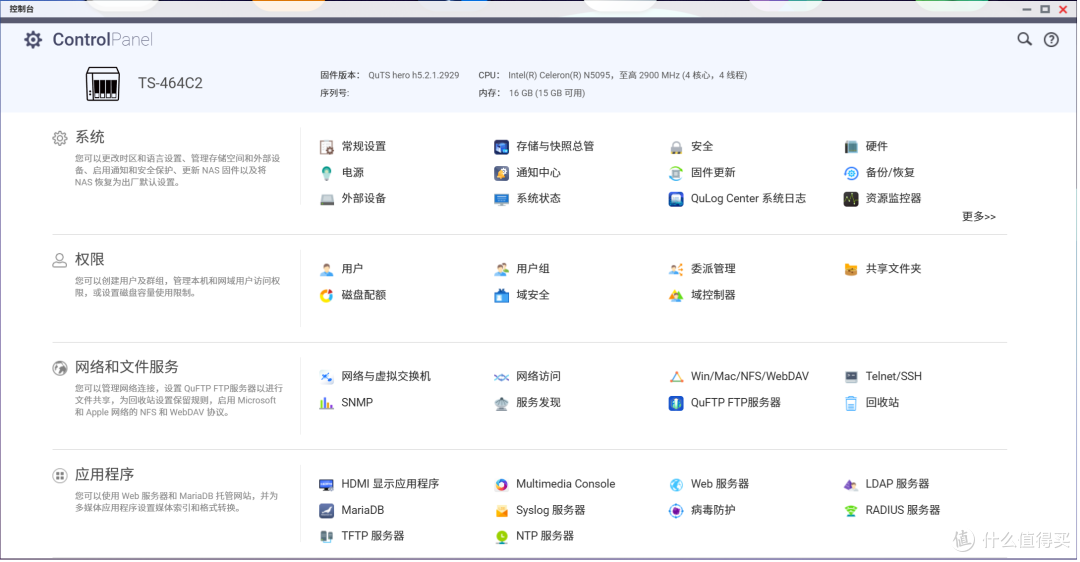Open 资源监控器 resource monitor icon
This screenshot has width=1080, height=562.
pos(851,199)
